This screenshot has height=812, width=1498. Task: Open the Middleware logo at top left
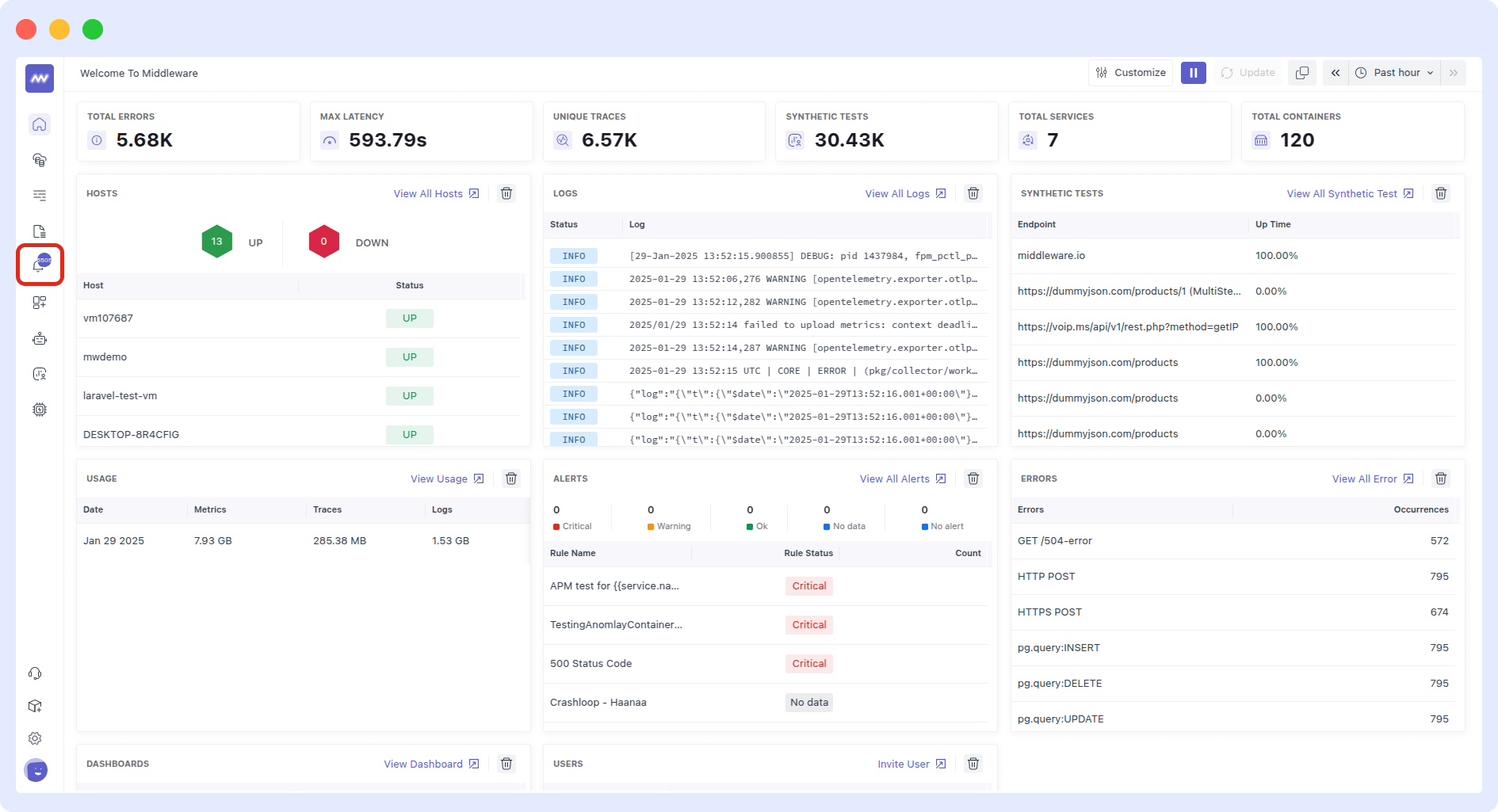(x=39, y=78)
